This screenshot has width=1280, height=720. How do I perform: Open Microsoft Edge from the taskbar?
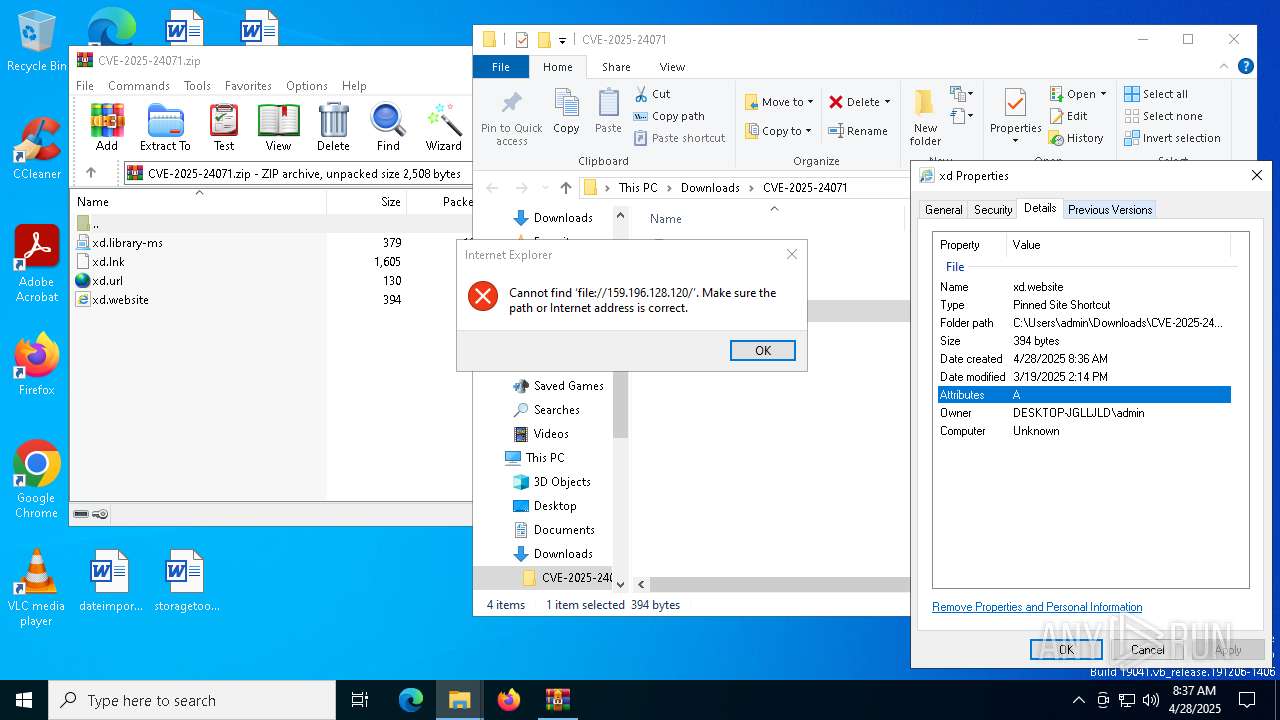[x=411, y=700]
